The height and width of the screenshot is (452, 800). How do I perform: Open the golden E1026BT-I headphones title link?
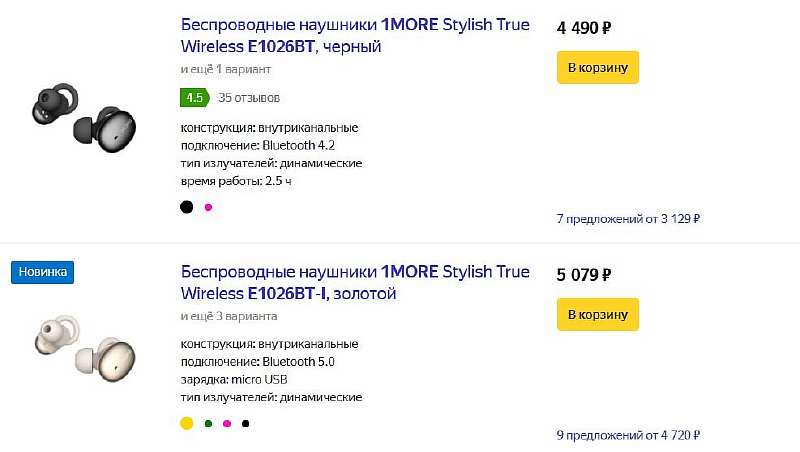355,282
